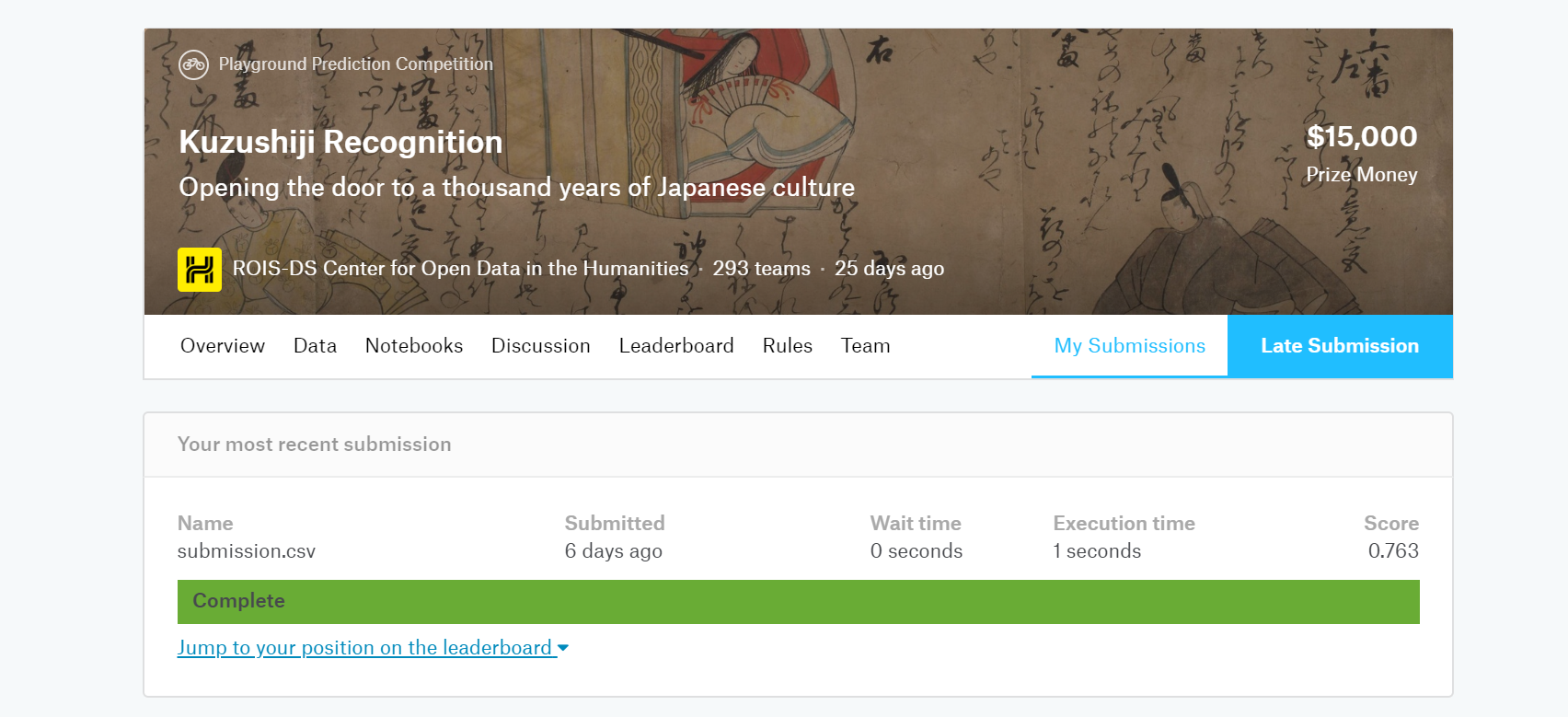Image resolution: width=1568 pixels, height=717 pixels.
Task: Click the green Complete status bar
Action: pos(799,602)
